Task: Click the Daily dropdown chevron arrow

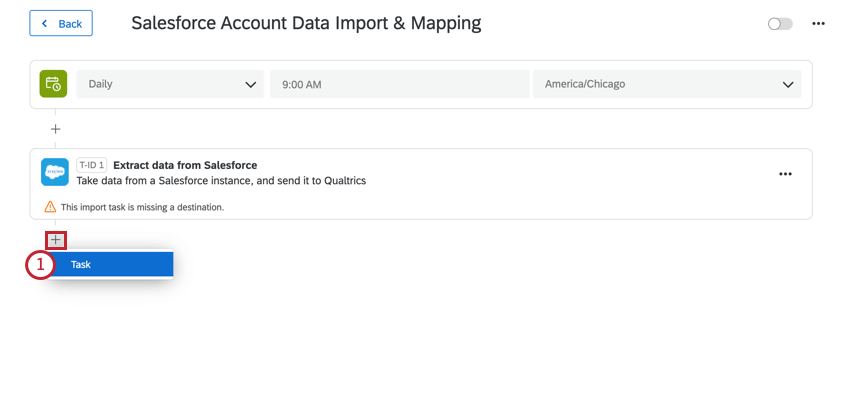Action: (250, 85)
